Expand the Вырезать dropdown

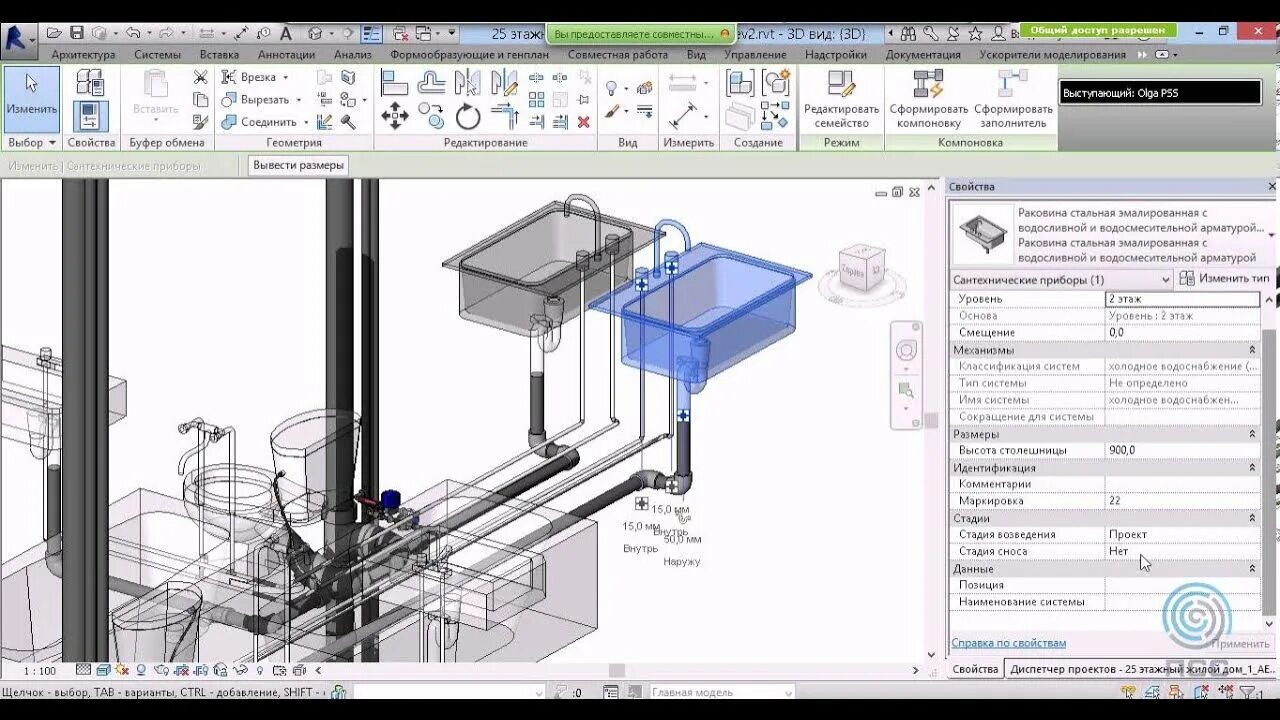(298, 99)
